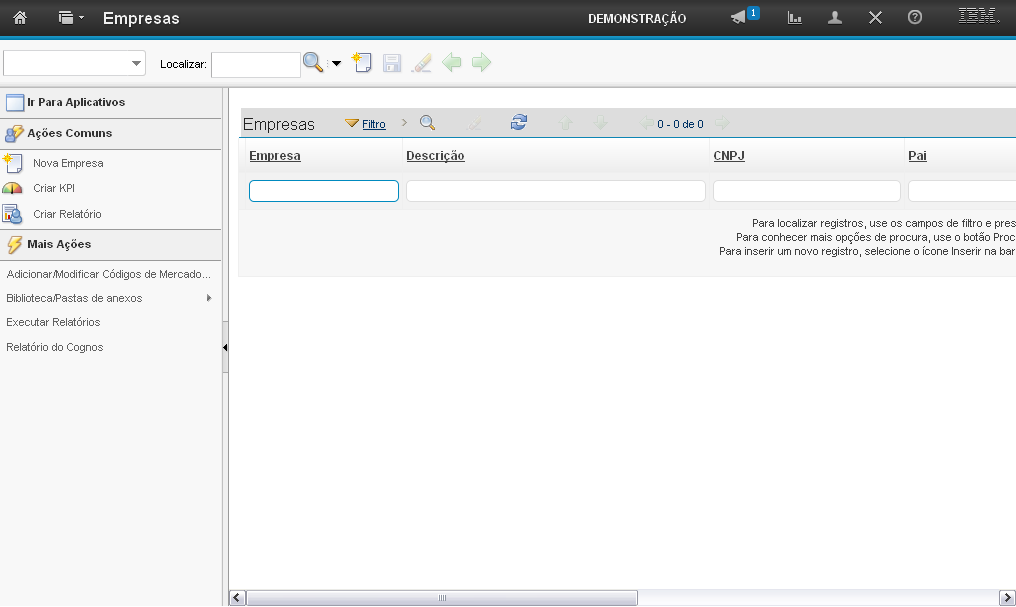Click the Home icon in the header
1016x607 pixels.
[19, 18]
